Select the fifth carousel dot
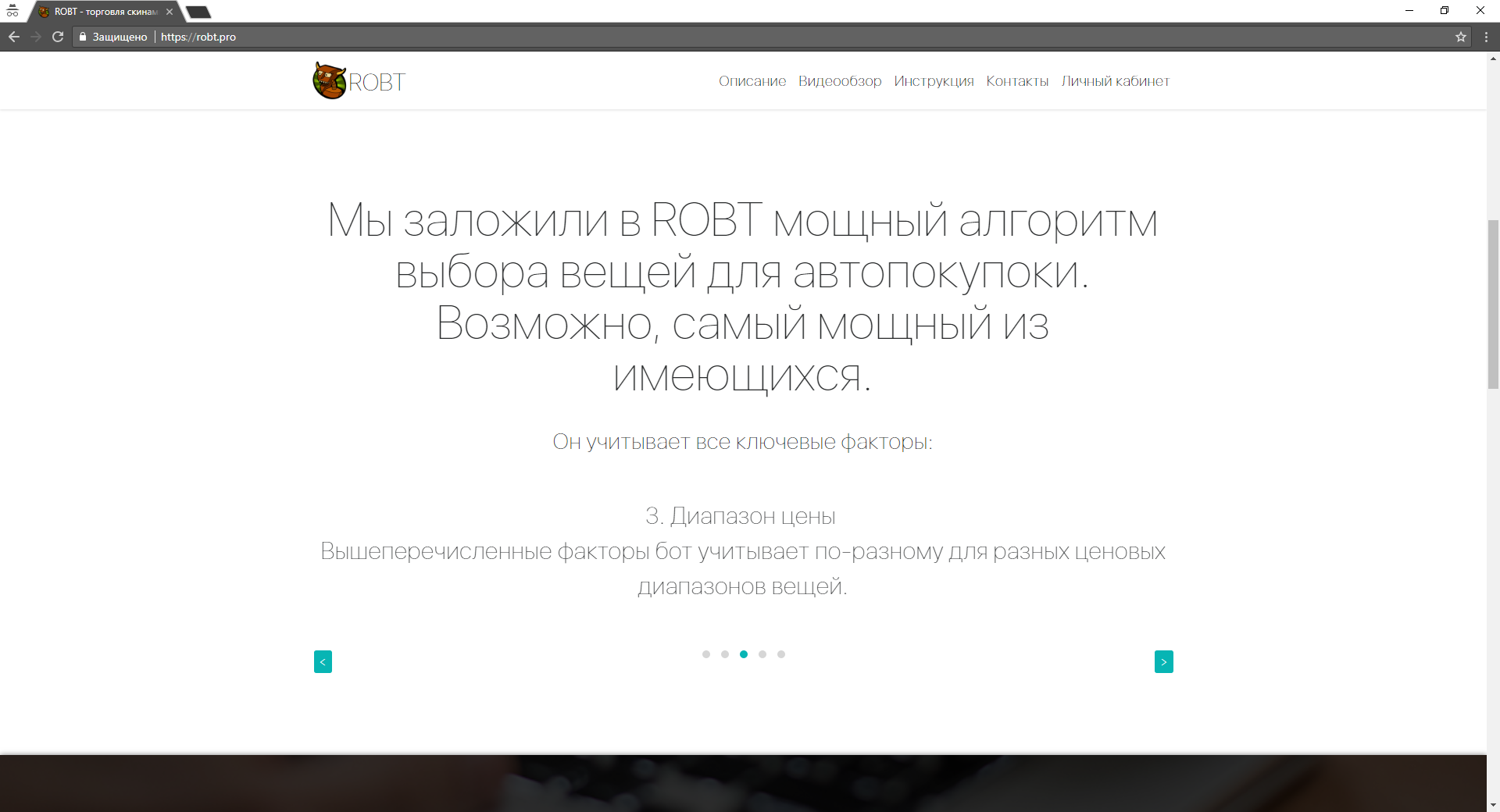 (x=781, y=654)
